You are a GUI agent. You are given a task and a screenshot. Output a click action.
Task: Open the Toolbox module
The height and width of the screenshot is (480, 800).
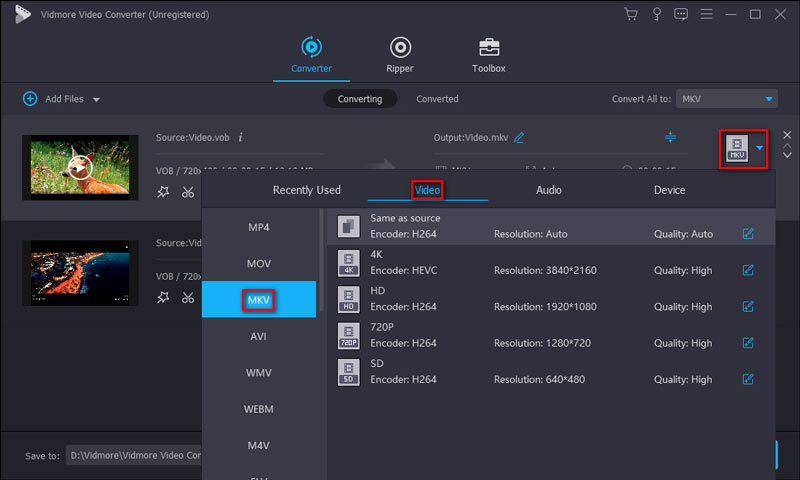pos(489,54)
